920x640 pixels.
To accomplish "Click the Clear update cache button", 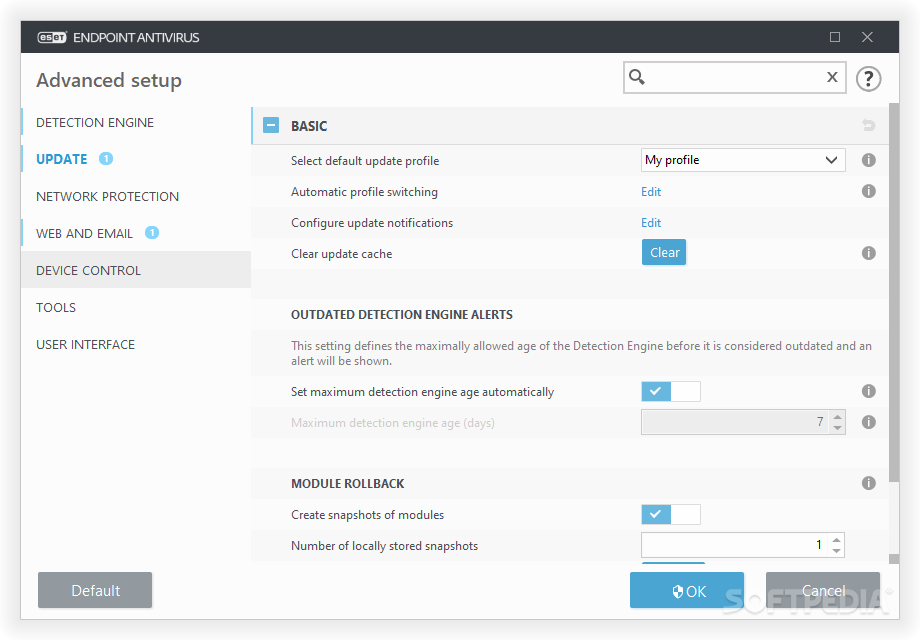I will coord(664,252).
